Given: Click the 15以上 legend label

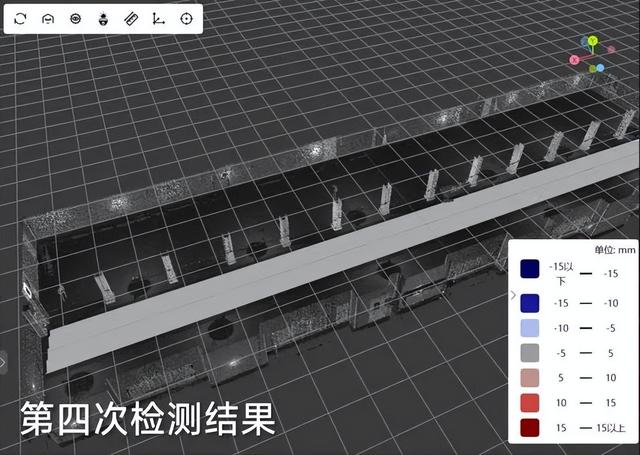Looking at the screenshot, I should click(x=611, y=428).
